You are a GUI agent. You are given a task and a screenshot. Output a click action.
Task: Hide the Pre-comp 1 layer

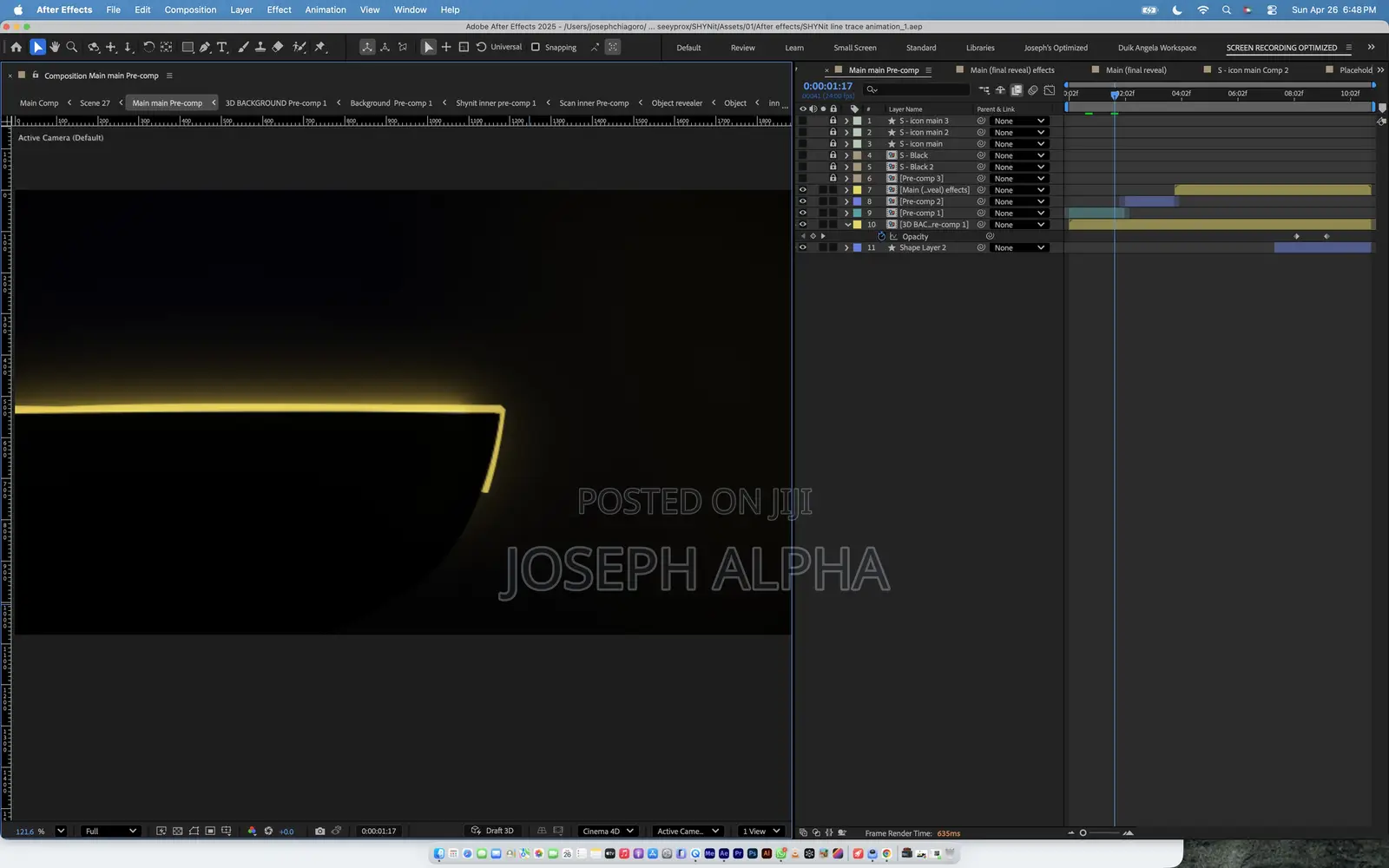[802, 213]
